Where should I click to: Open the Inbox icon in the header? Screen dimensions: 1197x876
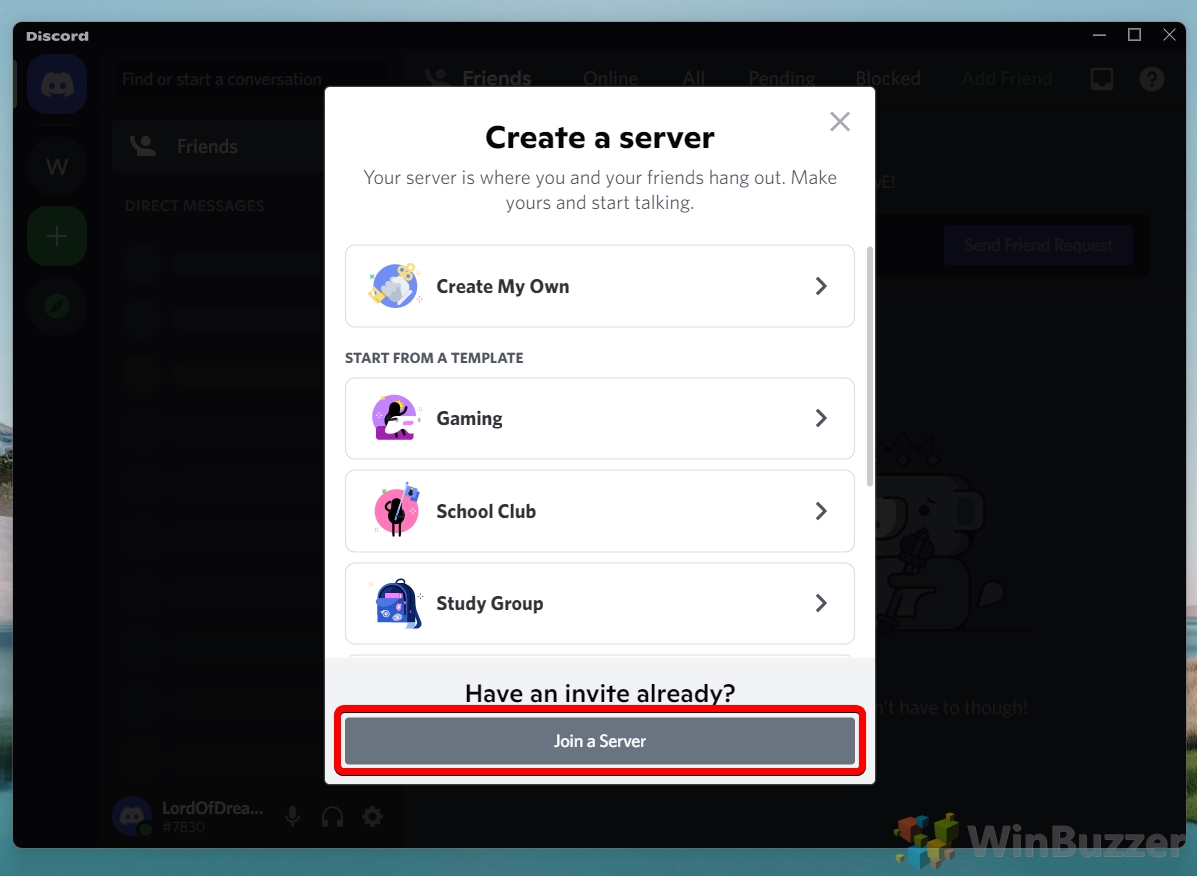(x=1102, y=79)
